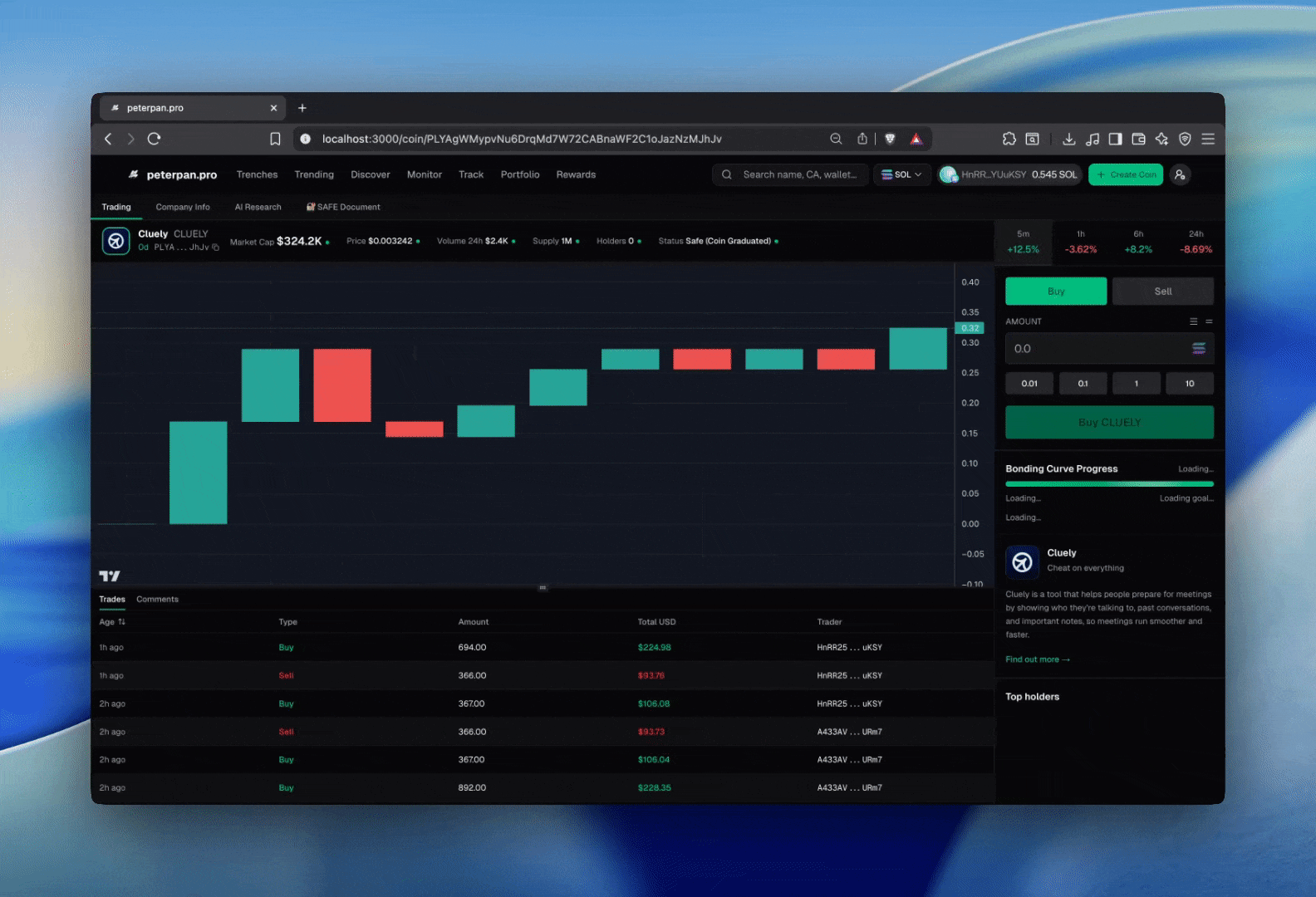Go back with the browser back arrow
The height and width of the screenshot is (897, 1316).
[x=108, y=139]
